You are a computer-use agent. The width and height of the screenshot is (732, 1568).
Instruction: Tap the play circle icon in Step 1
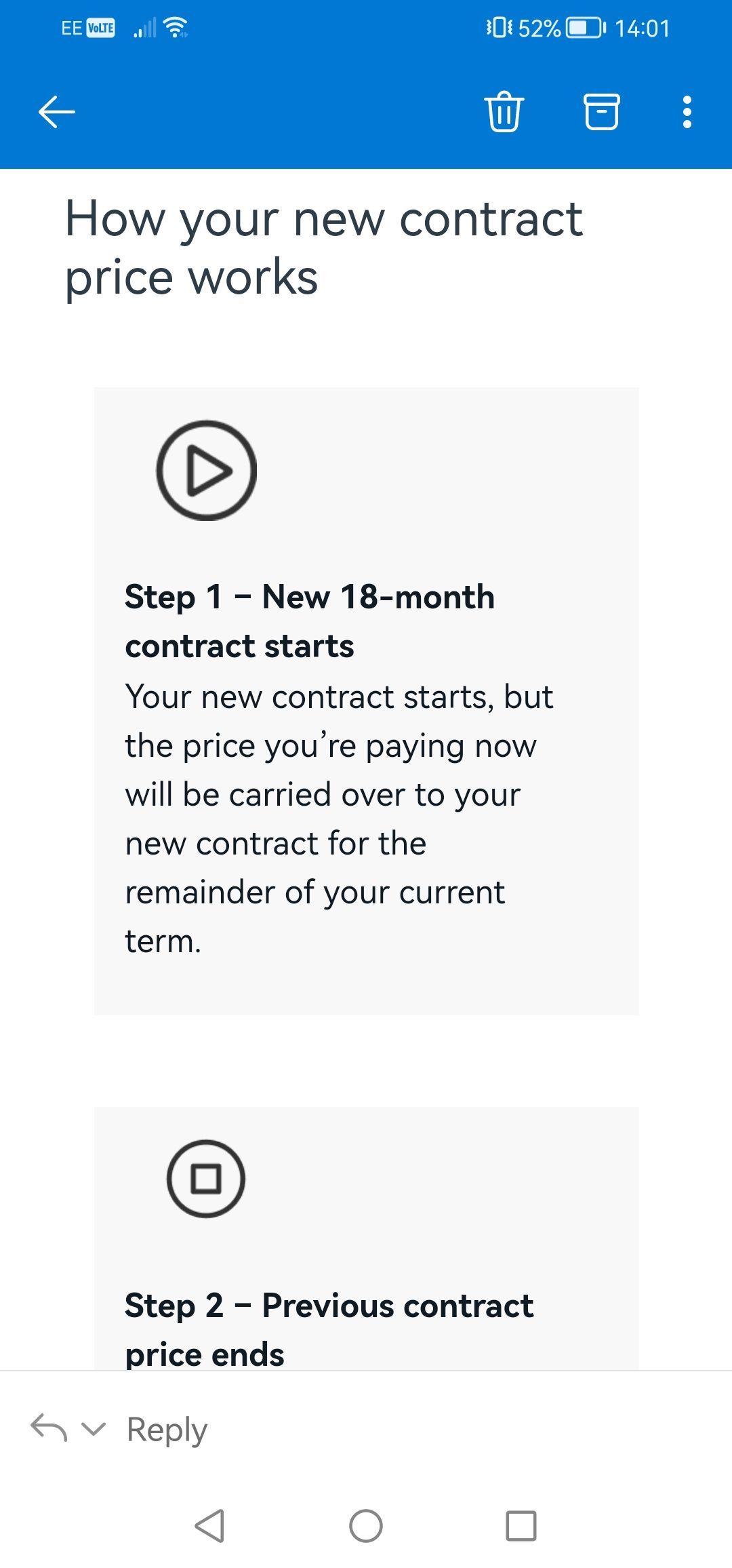click(x=206, y=471)
